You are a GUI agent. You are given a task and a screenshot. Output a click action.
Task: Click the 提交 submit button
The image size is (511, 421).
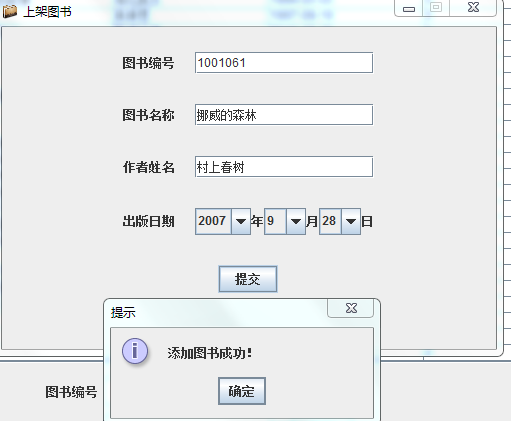point(248,279)
